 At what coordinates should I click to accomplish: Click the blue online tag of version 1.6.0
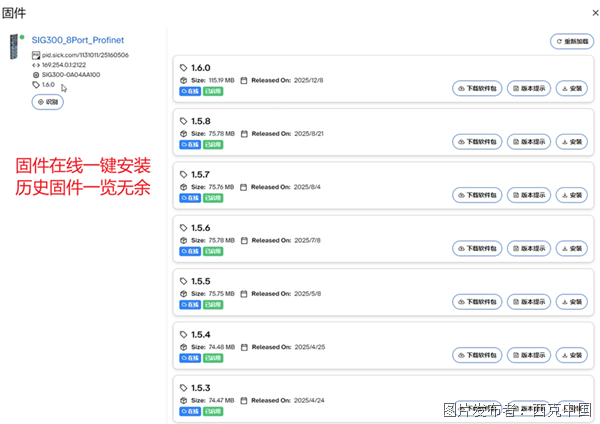click(x=190, y=91)
